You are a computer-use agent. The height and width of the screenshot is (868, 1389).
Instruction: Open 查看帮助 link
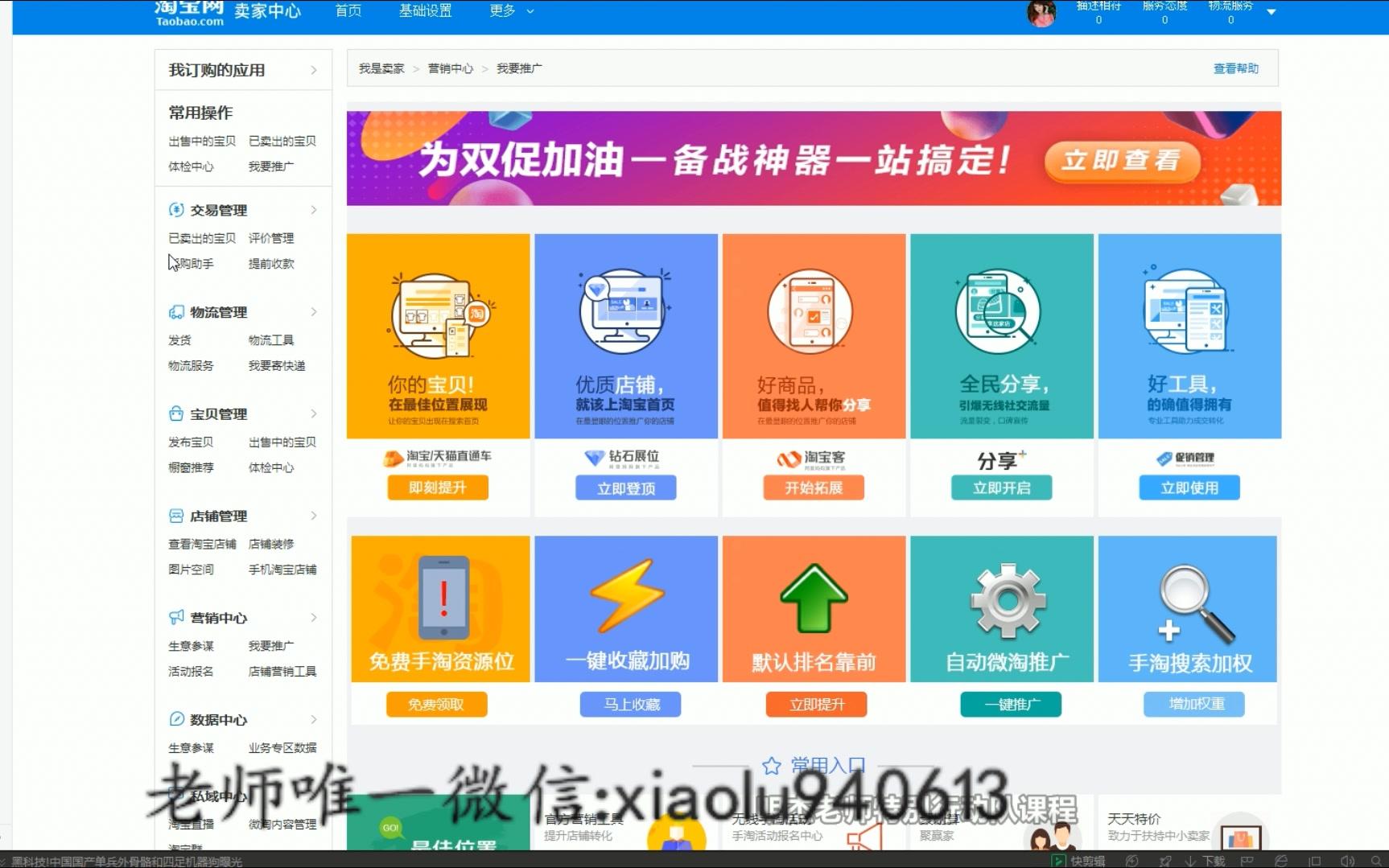pos(1236,68)
